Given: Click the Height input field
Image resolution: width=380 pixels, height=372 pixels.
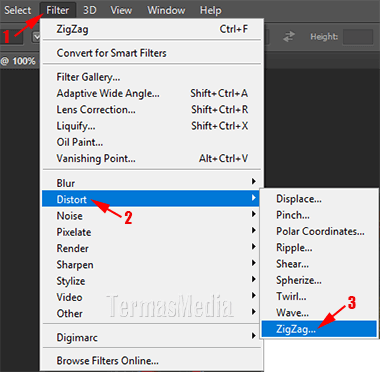Looking at the screenshot, I should click(358, 37).
